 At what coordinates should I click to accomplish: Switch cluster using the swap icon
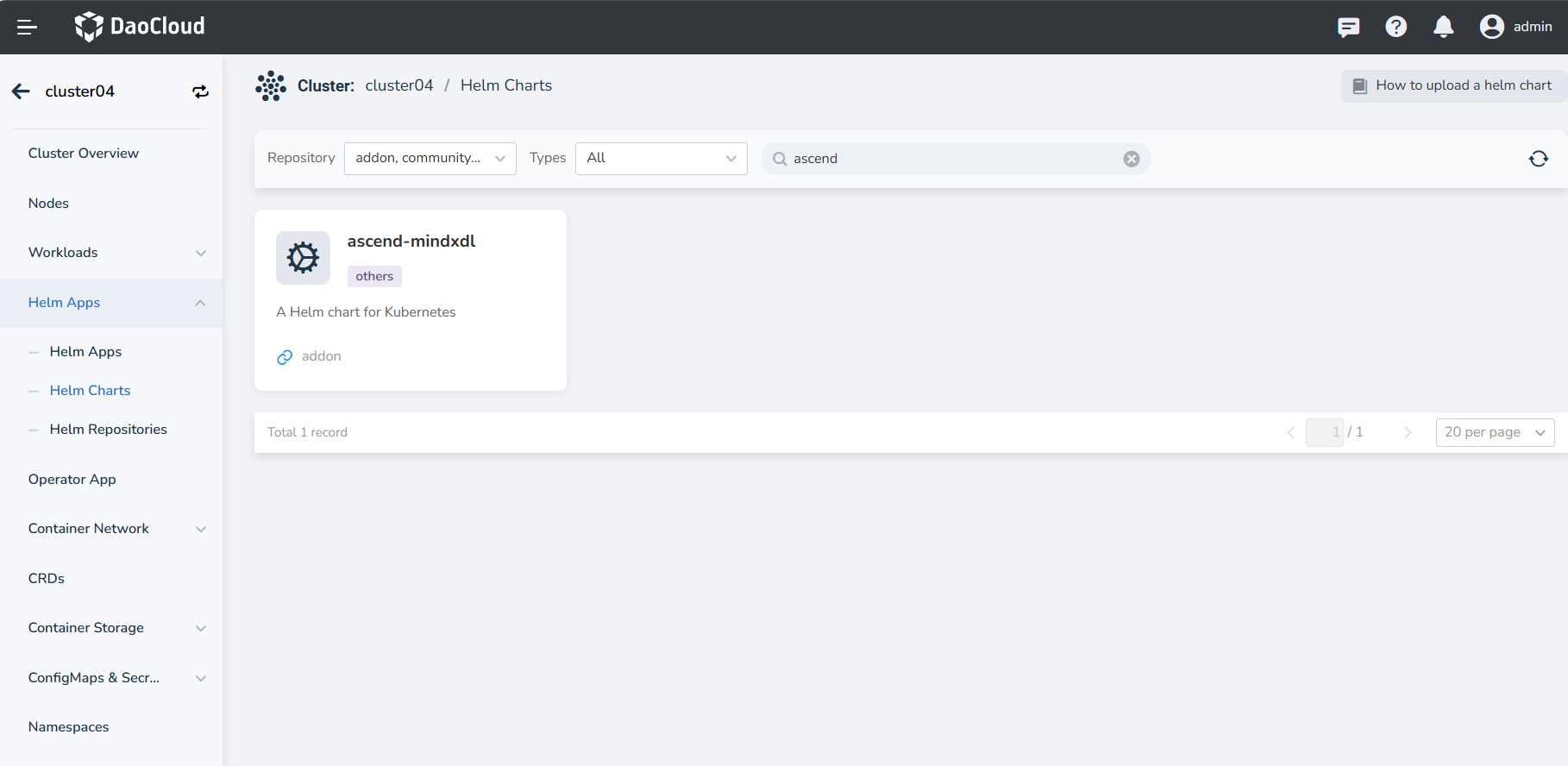point(200,91)
